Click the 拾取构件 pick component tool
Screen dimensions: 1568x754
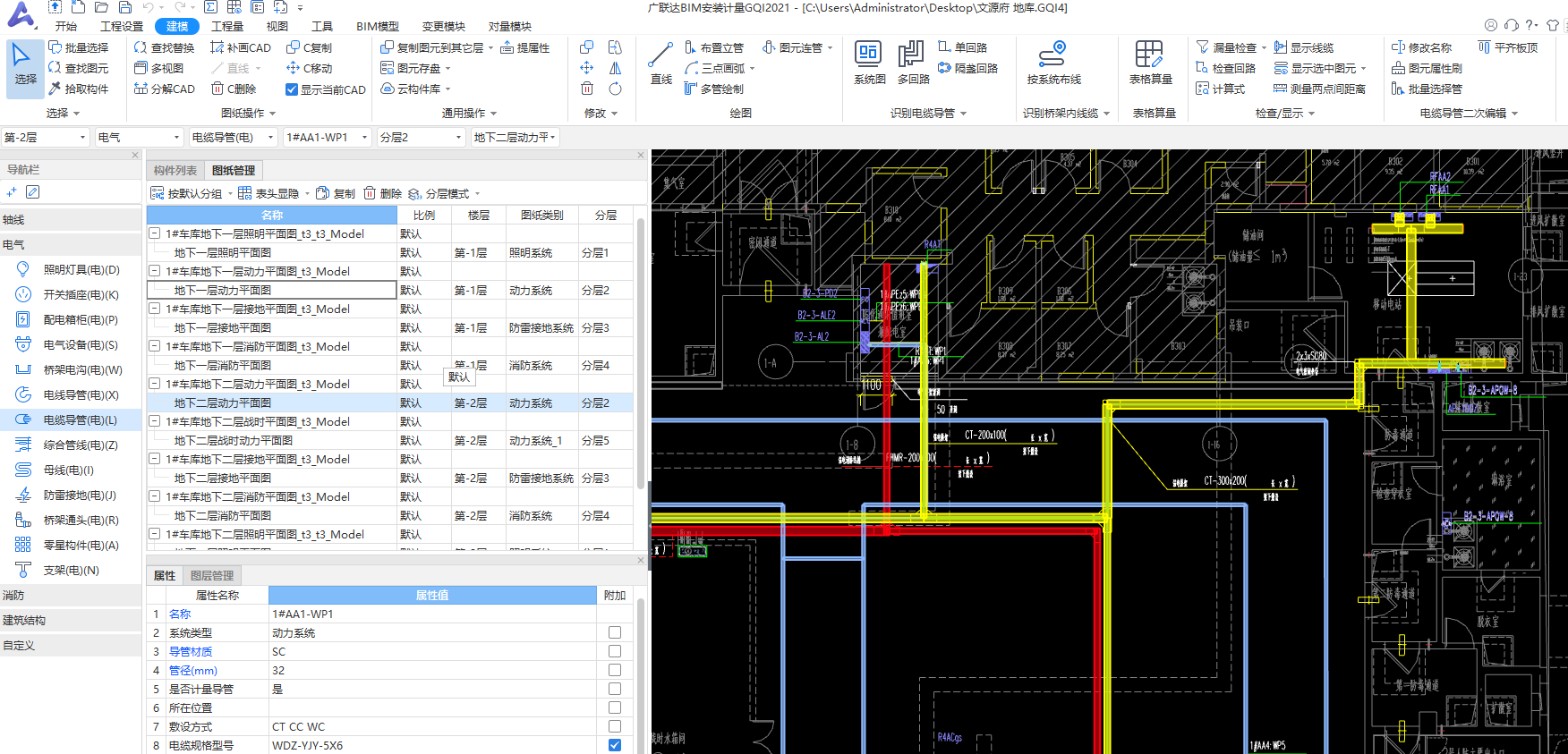(79, 89)
